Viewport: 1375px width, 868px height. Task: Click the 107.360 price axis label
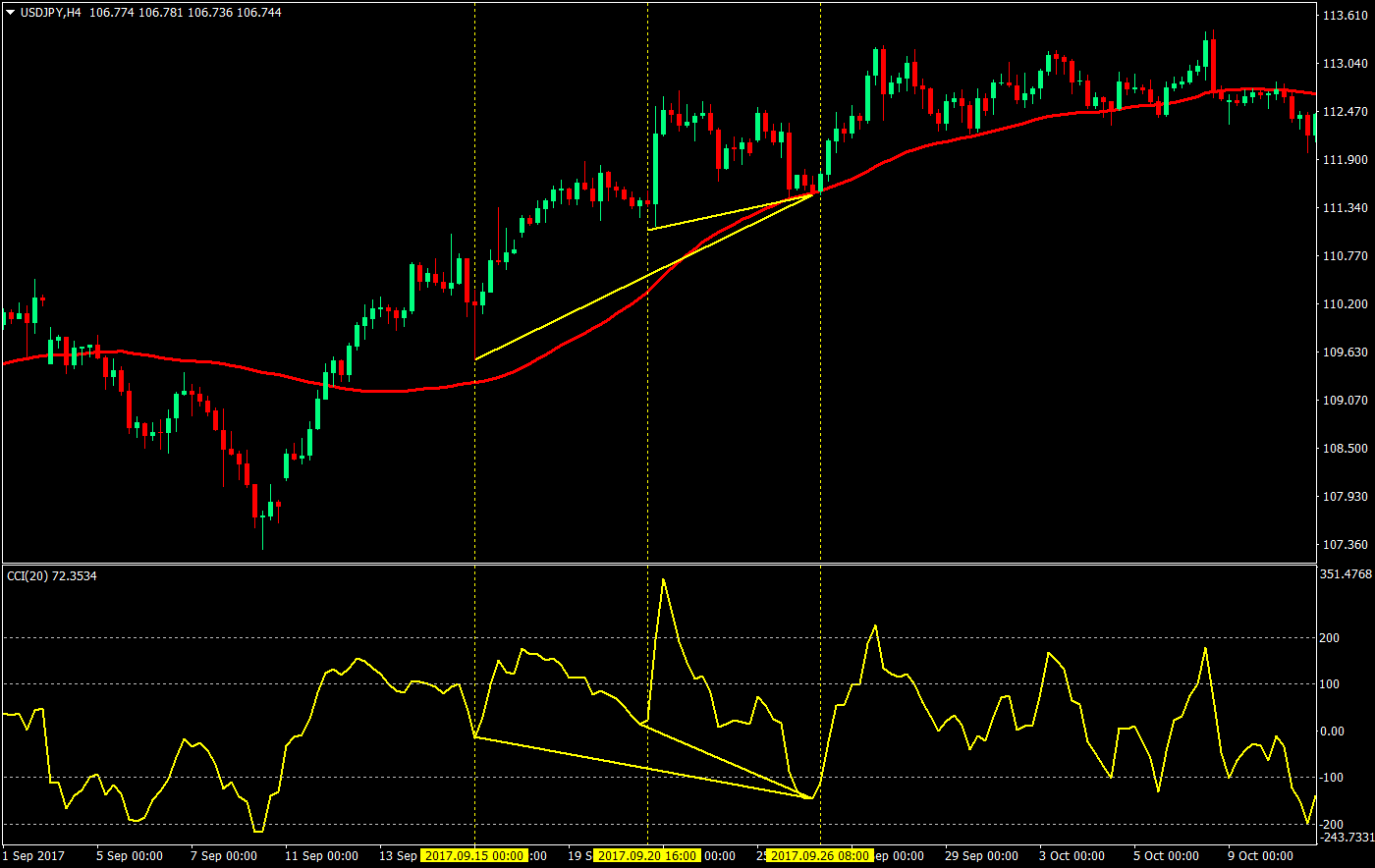pos(1347,544)
